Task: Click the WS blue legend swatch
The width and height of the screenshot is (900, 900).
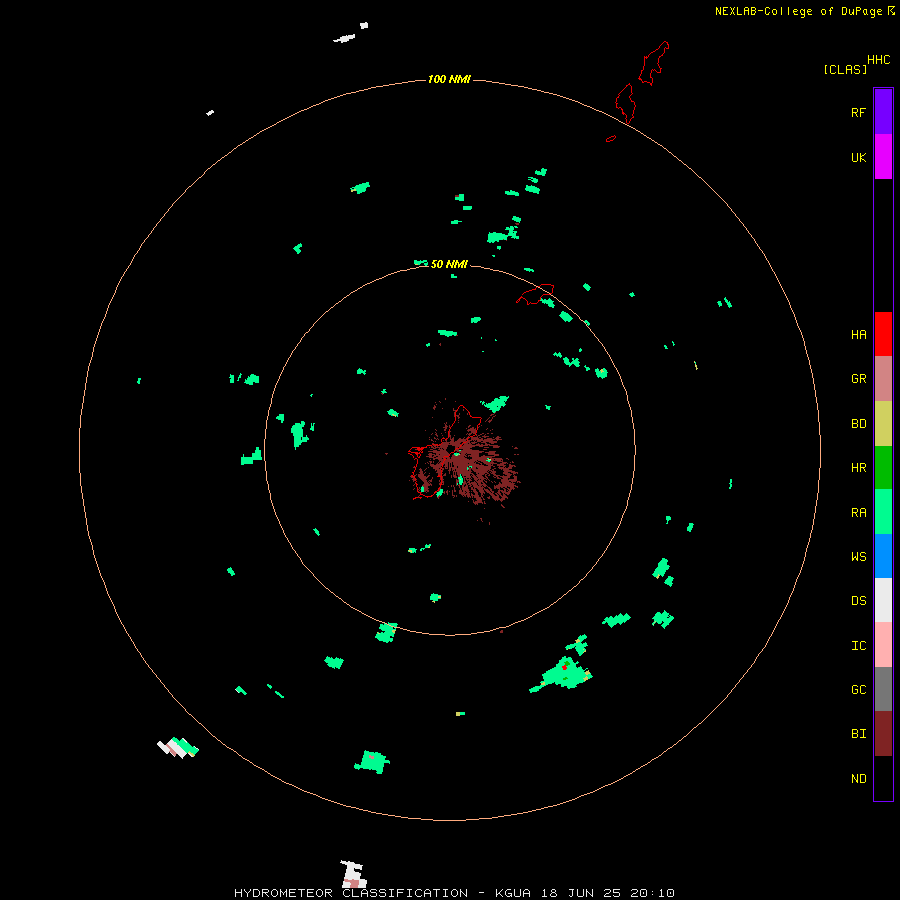Action: 883,556
